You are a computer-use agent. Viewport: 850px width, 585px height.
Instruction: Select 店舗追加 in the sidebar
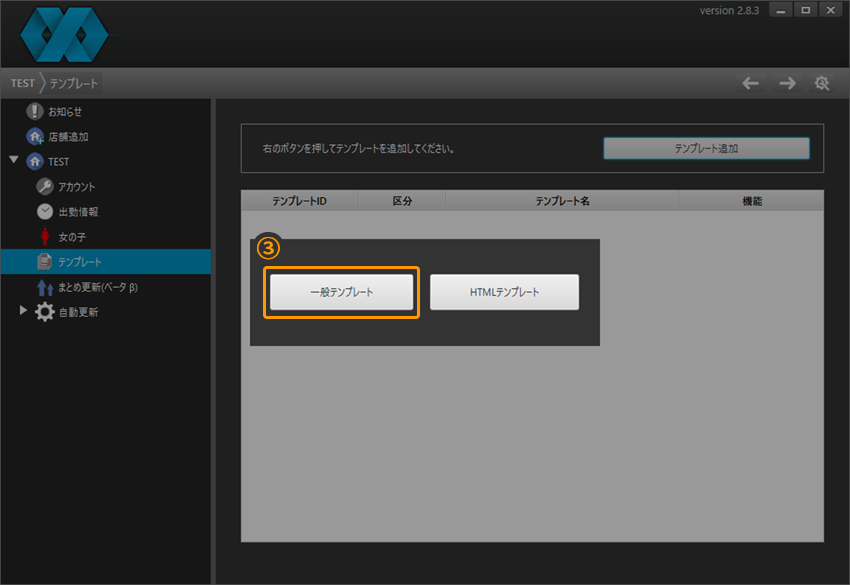68,137
